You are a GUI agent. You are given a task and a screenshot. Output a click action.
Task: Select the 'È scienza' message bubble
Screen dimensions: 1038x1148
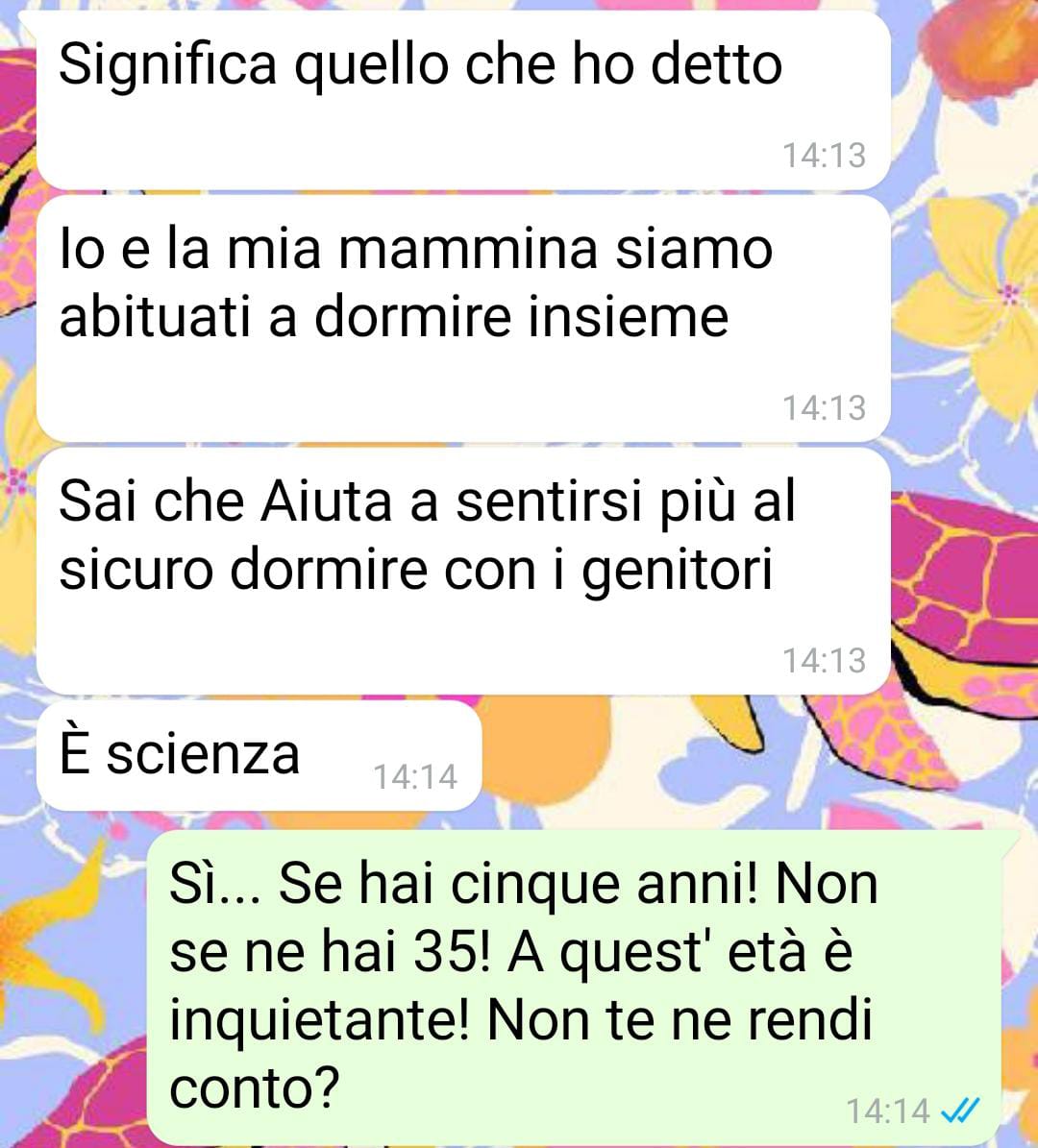pos(259,756)
